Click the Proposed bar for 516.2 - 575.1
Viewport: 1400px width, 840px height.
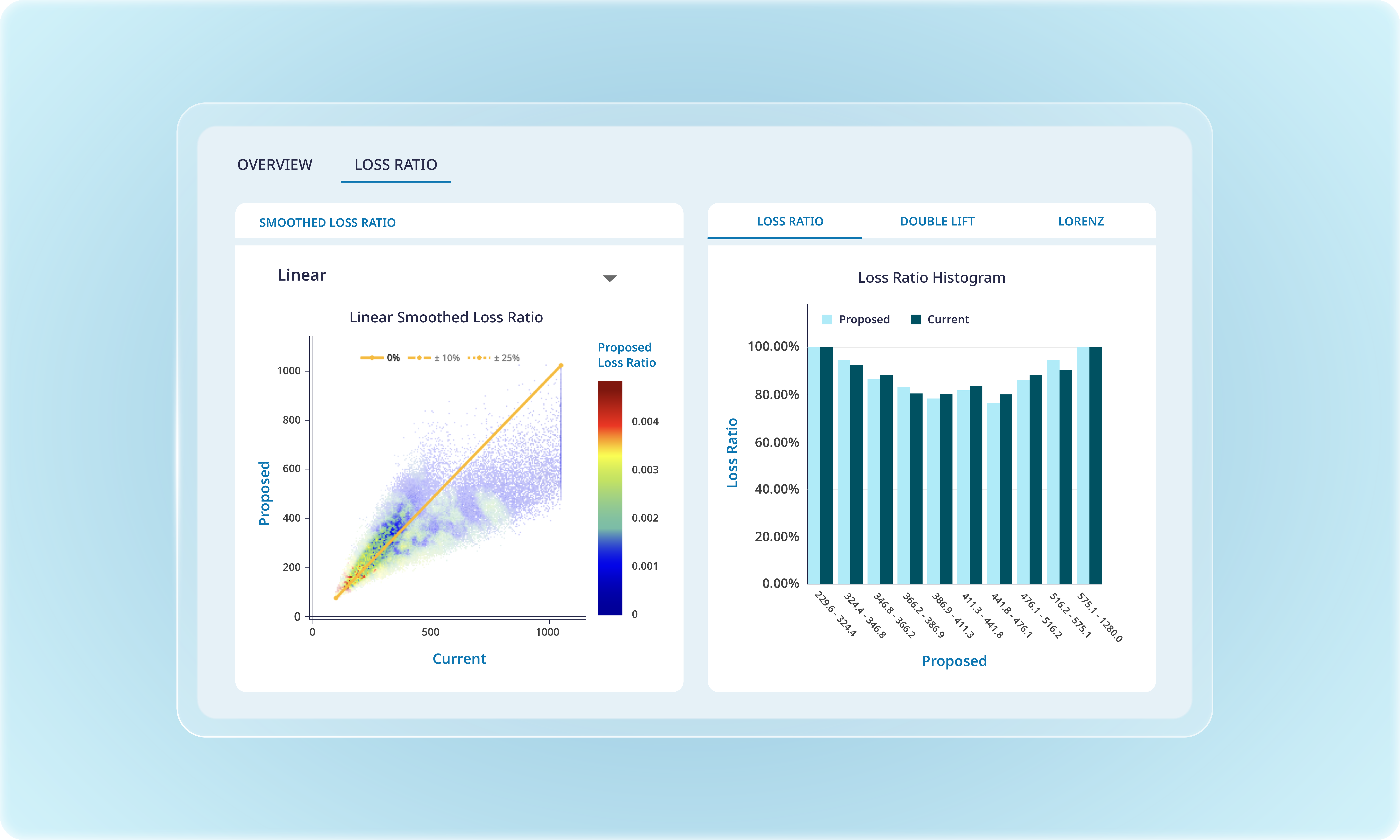tap(1053, 472)
